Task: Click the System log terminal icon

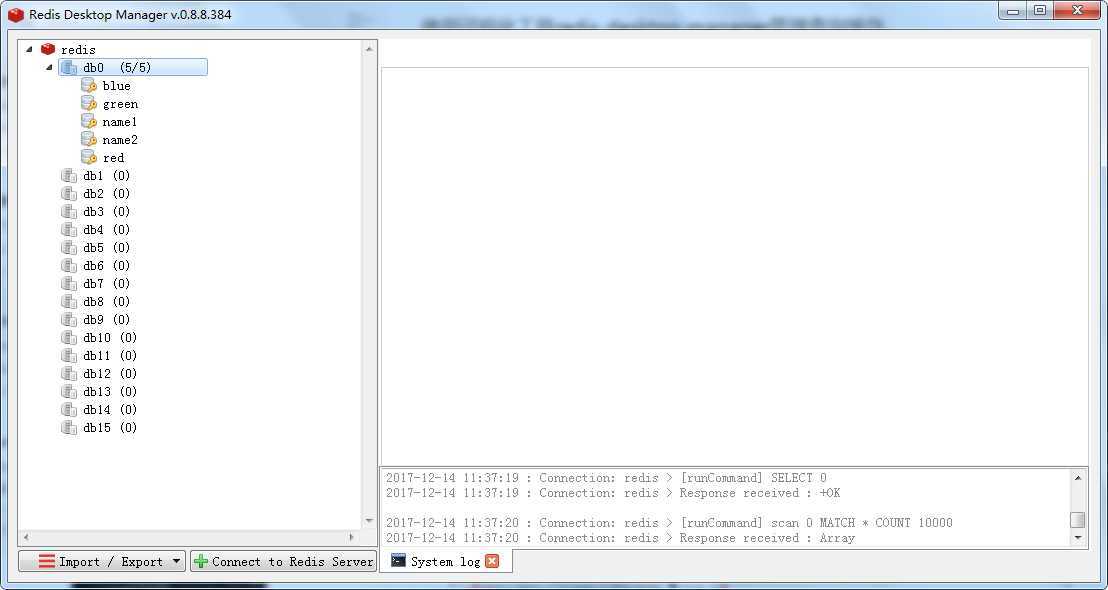Action: [399, 561]
